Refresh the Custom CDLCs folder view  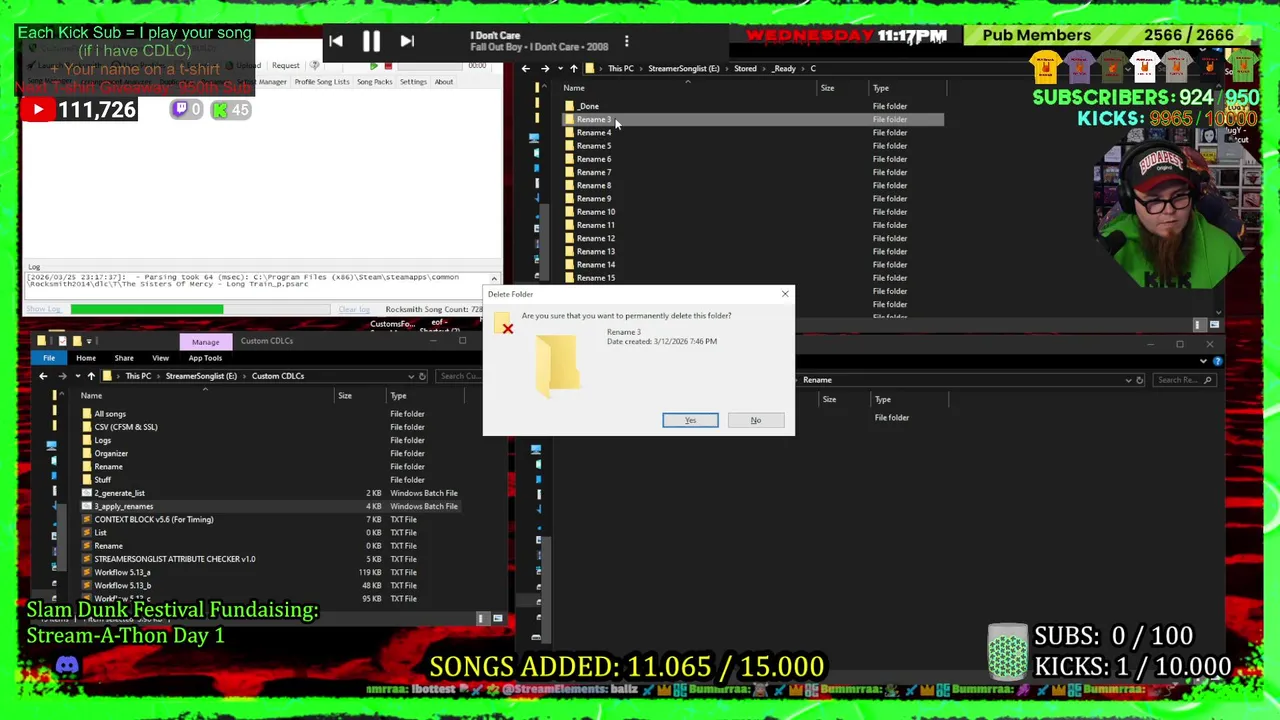(x=422, y=376)
